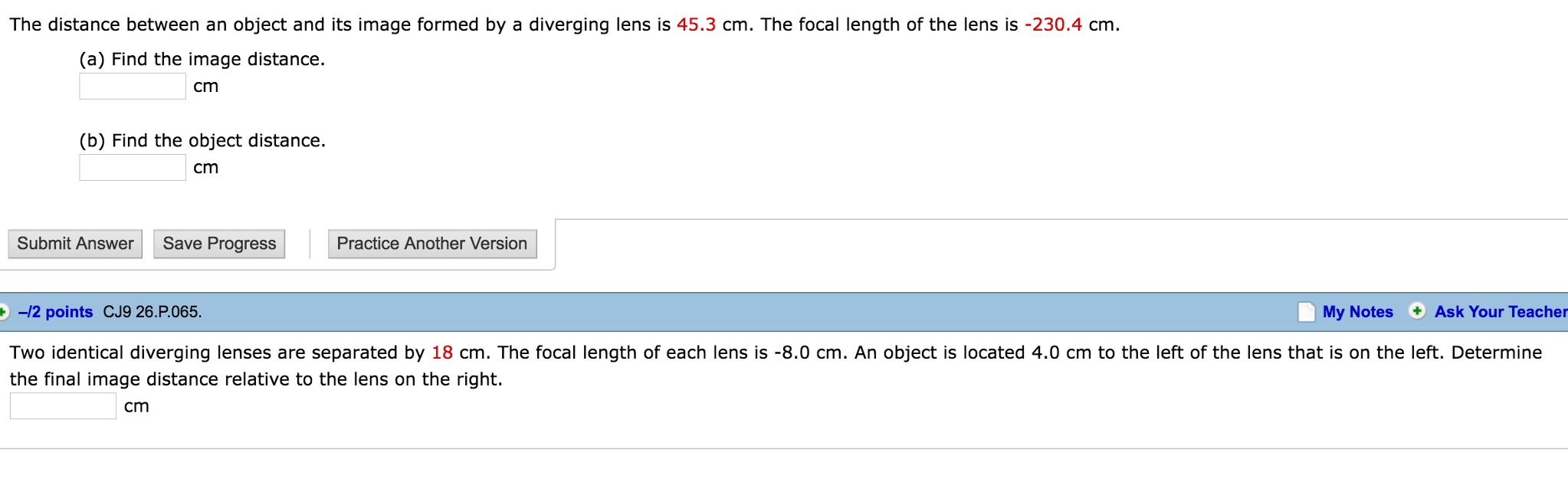Click the image distance answer field

(131, 85)
